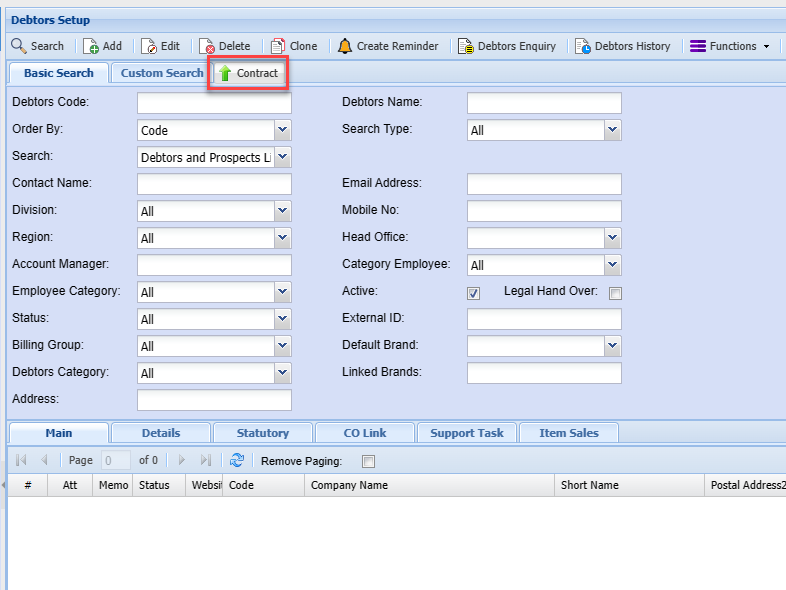This screenshot has width=786, height=590.
Task: Open the Support Task tab
Action: pyautogui.click(x=467, y=433)
